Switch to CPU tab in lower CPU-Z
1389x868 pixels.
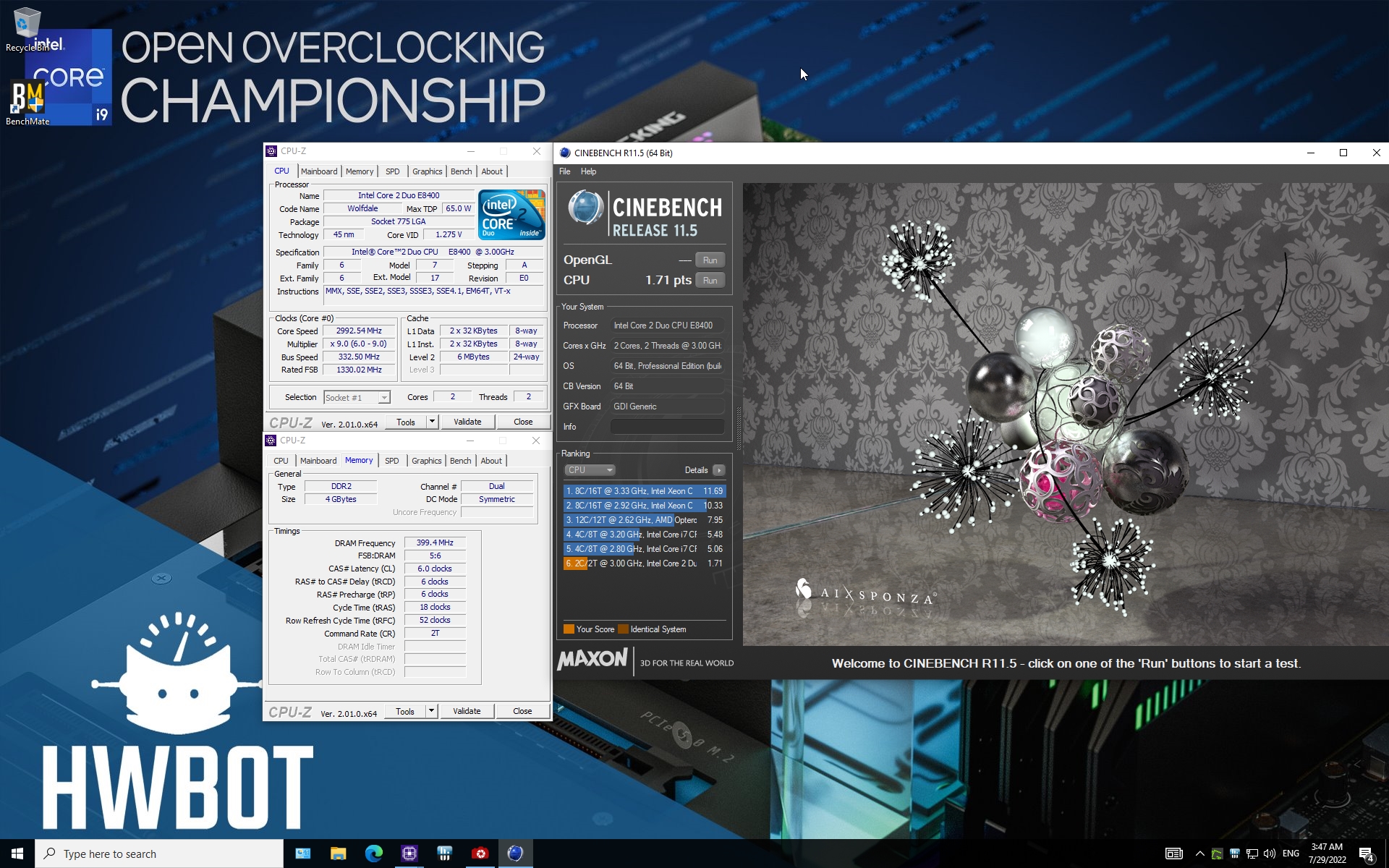point(281,461)
